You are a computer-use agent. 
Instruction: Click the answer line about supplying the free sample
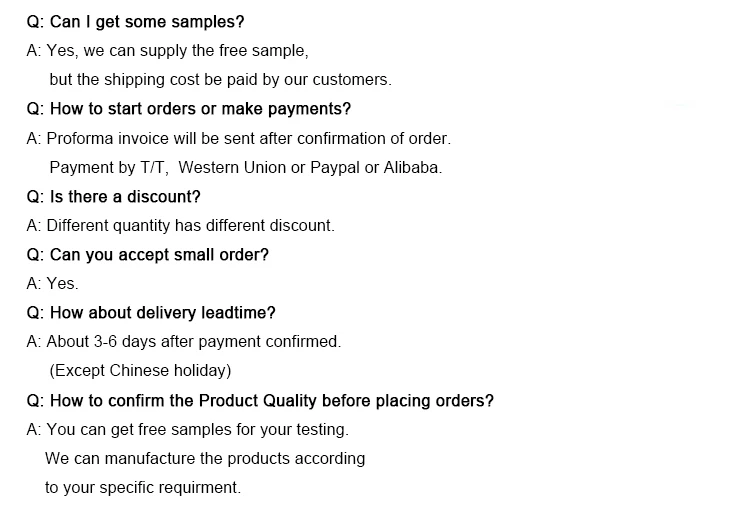[x=167, y=50]
